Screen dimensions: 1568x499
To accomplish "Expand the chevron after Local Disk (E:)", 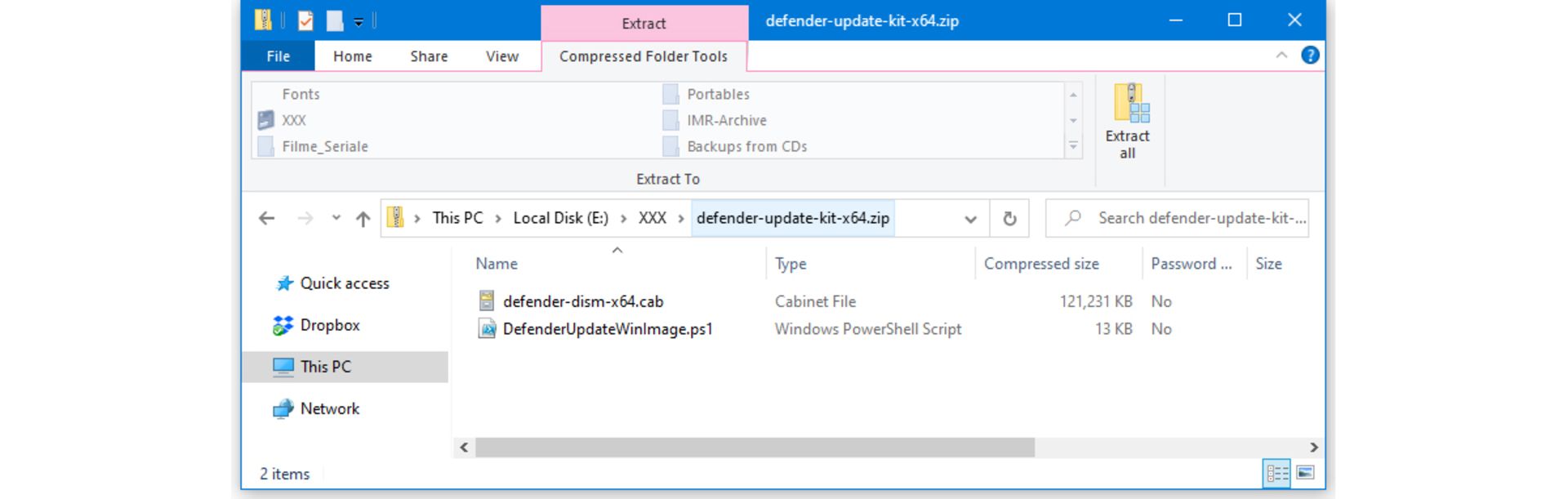I will (624, 218).
